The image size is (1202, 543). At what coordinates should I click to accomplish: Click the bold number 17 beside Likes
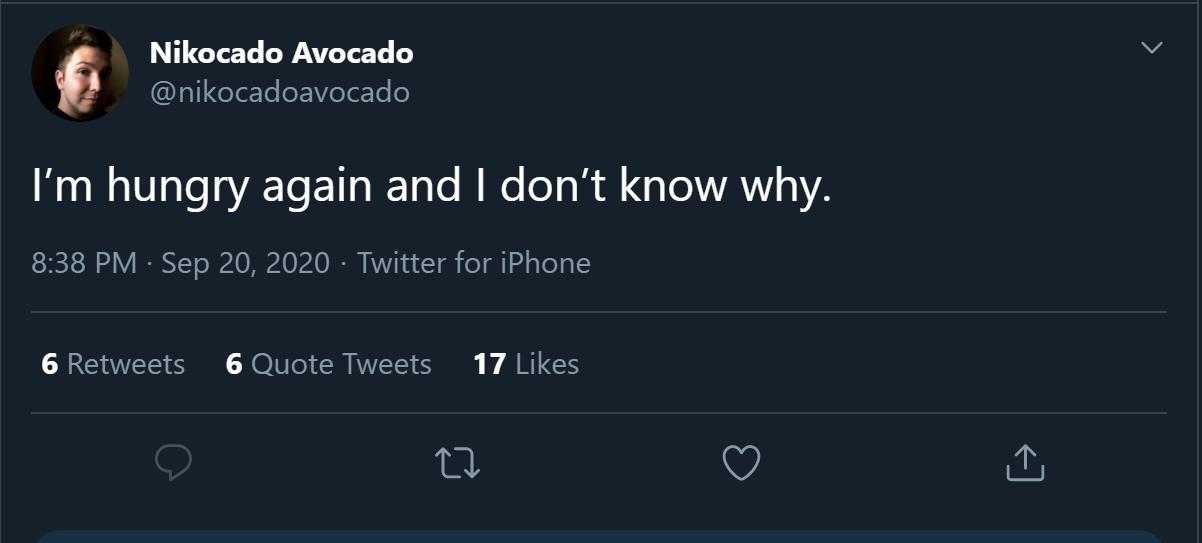[x=489, y=364]
